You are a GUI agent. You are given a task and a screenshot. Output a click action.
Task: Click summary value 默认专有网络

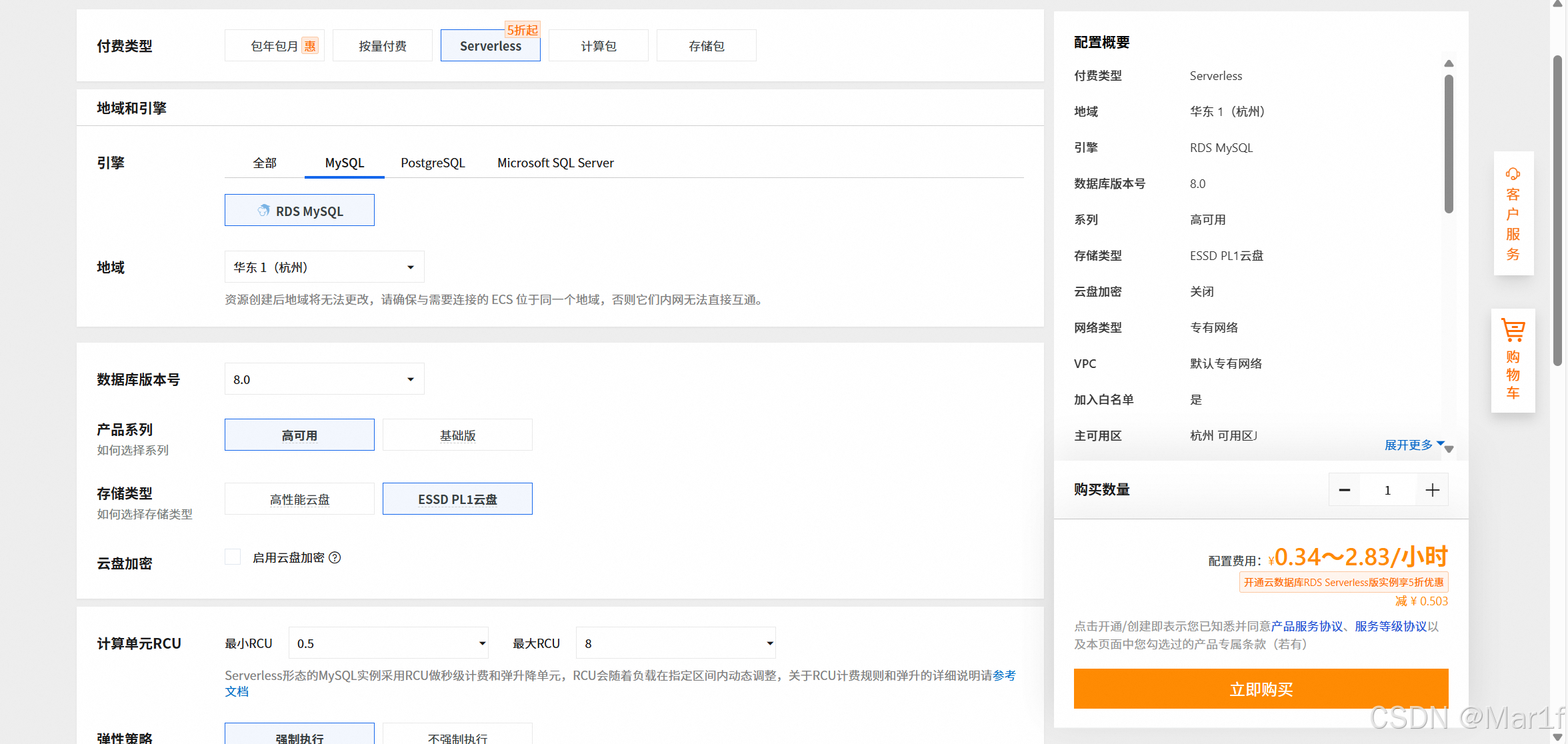pos(1226,363)
